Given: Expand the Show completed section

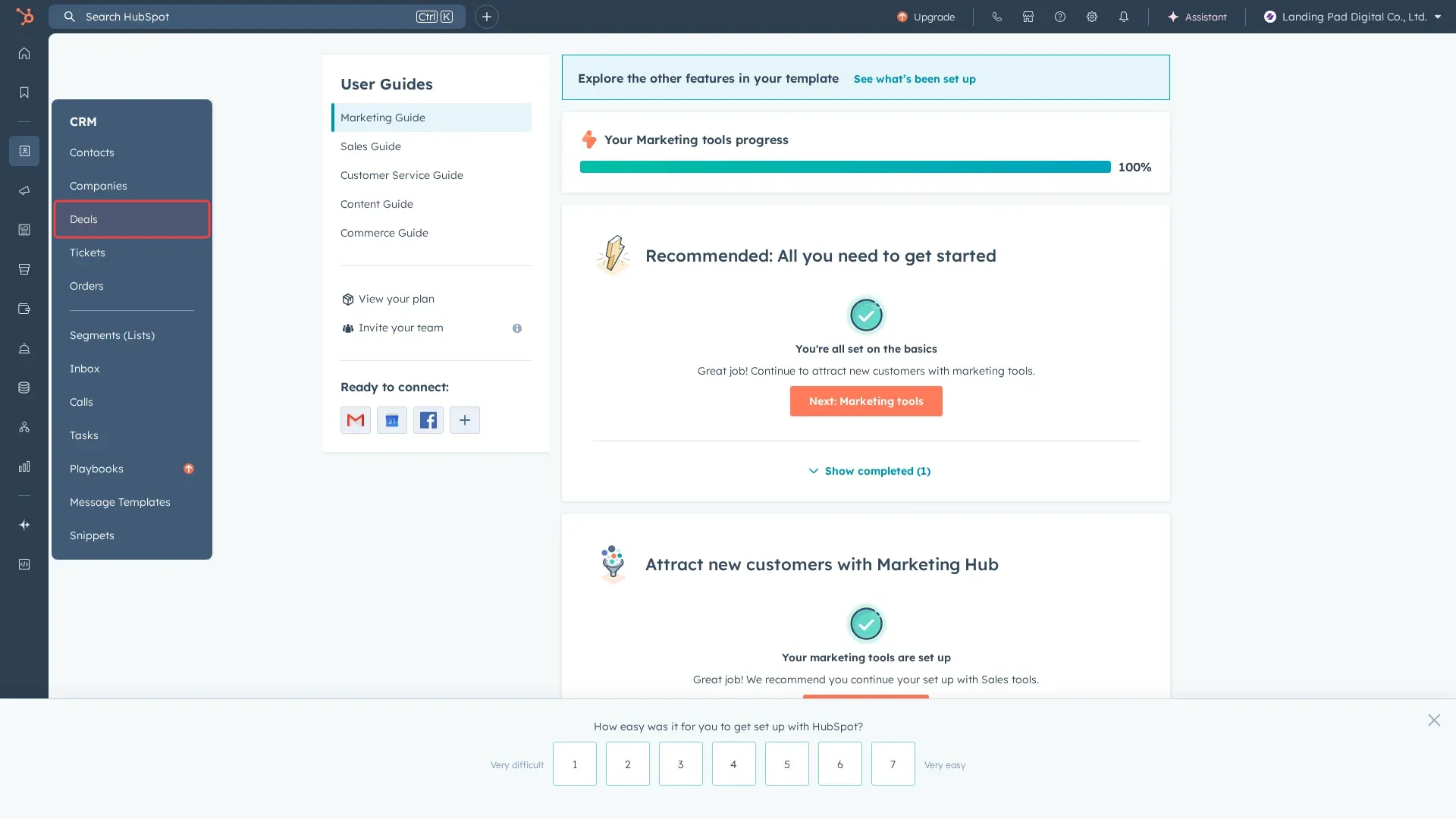Looking at the screenshot, I should pyautogui.click(x=868, y=470).
